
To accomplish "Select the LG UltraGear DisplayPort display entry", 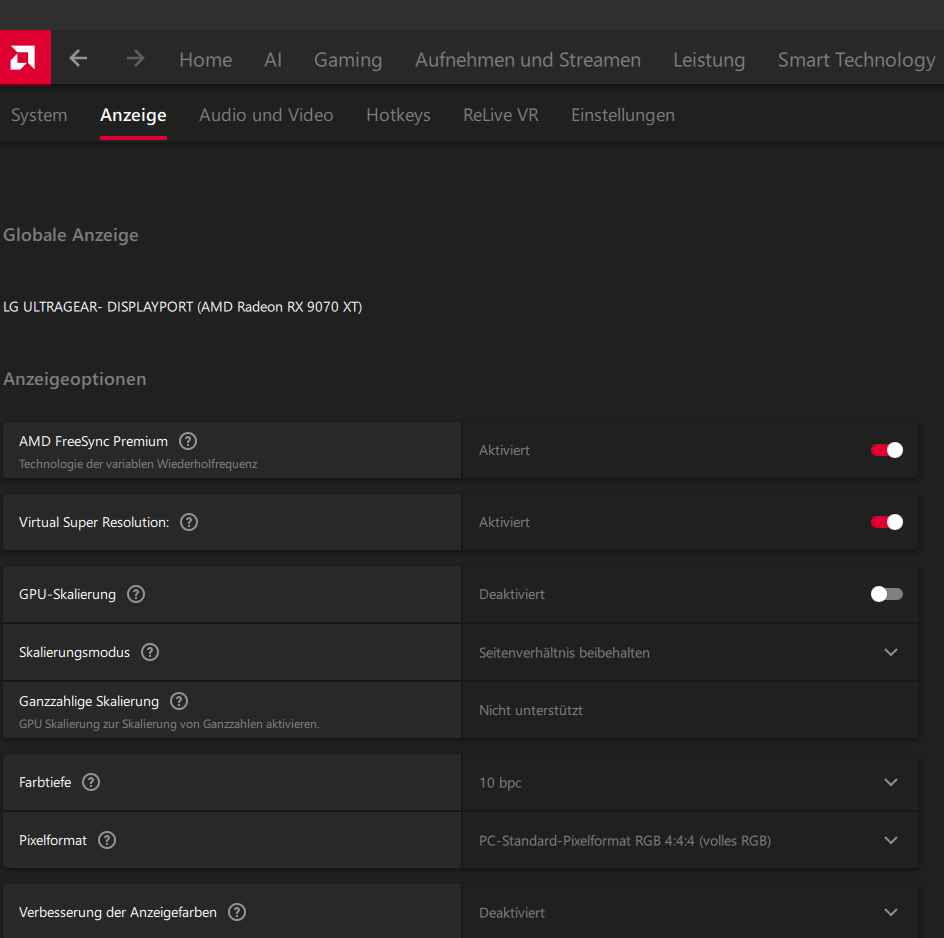I will 183,307.
